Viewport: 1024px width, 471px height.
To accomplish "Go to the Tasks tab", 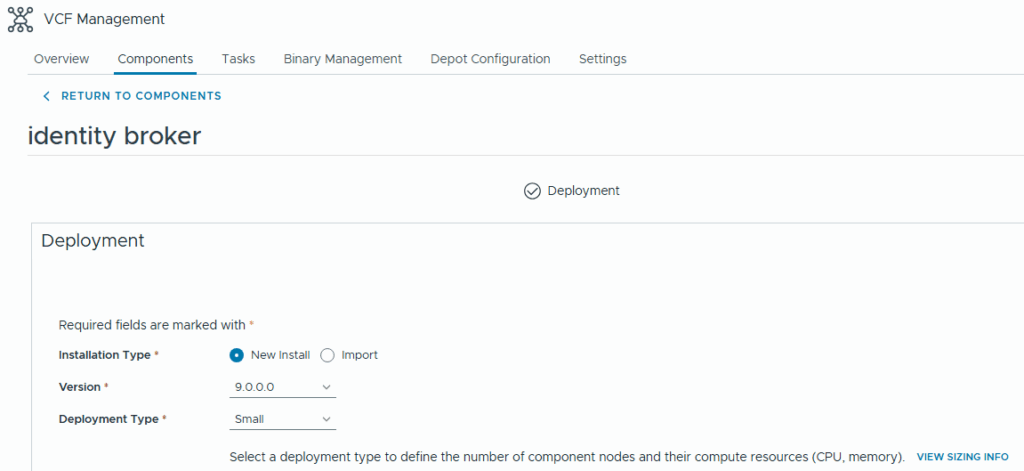I will click(x=238, y=59).
